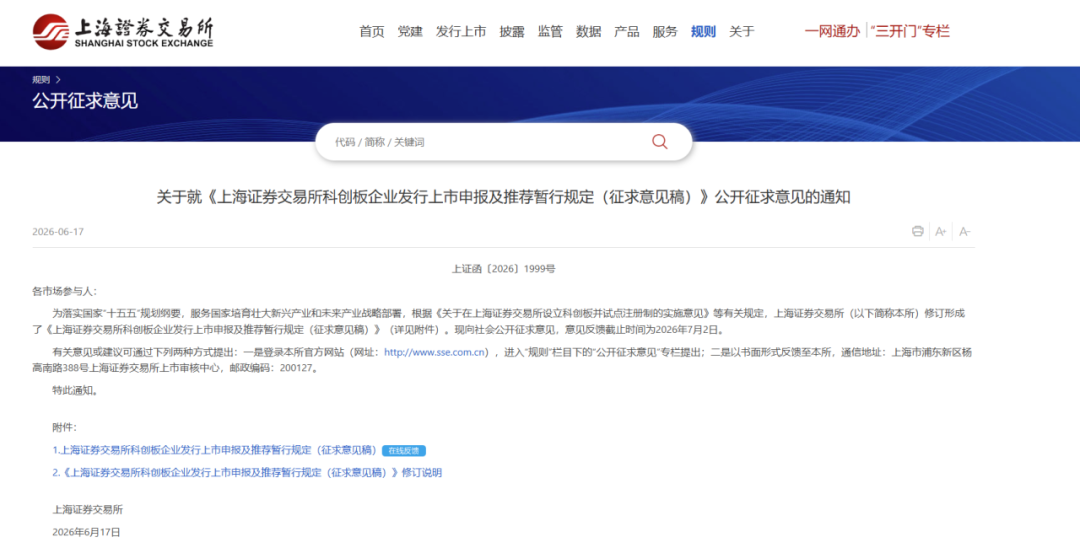Open the 首页 menu
The width and height of the screenshot is (1080, 548).
click(x=372, y=32)
